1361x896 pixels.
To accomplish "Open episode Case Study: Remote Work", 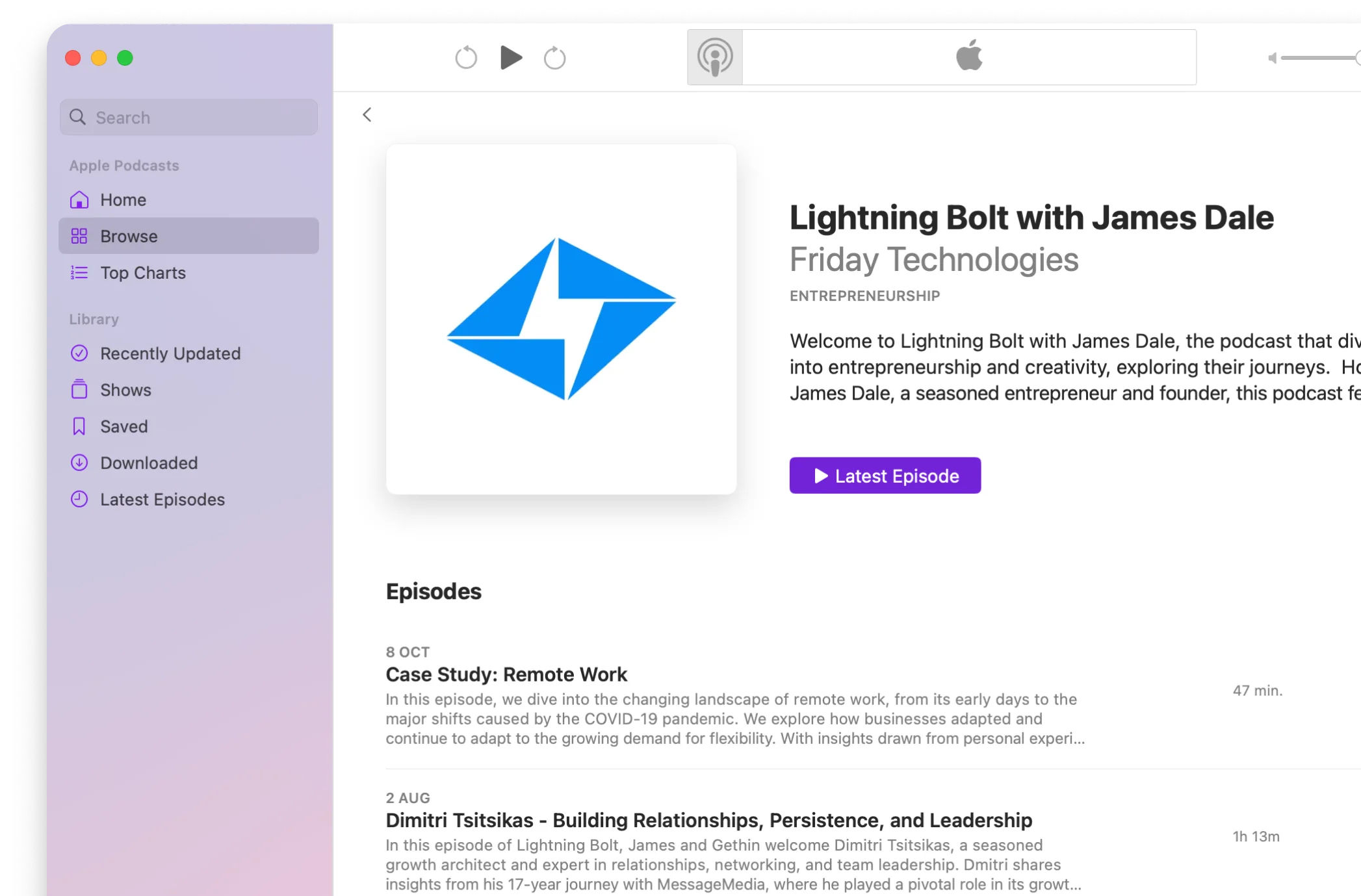I will [x=506, y=674].
